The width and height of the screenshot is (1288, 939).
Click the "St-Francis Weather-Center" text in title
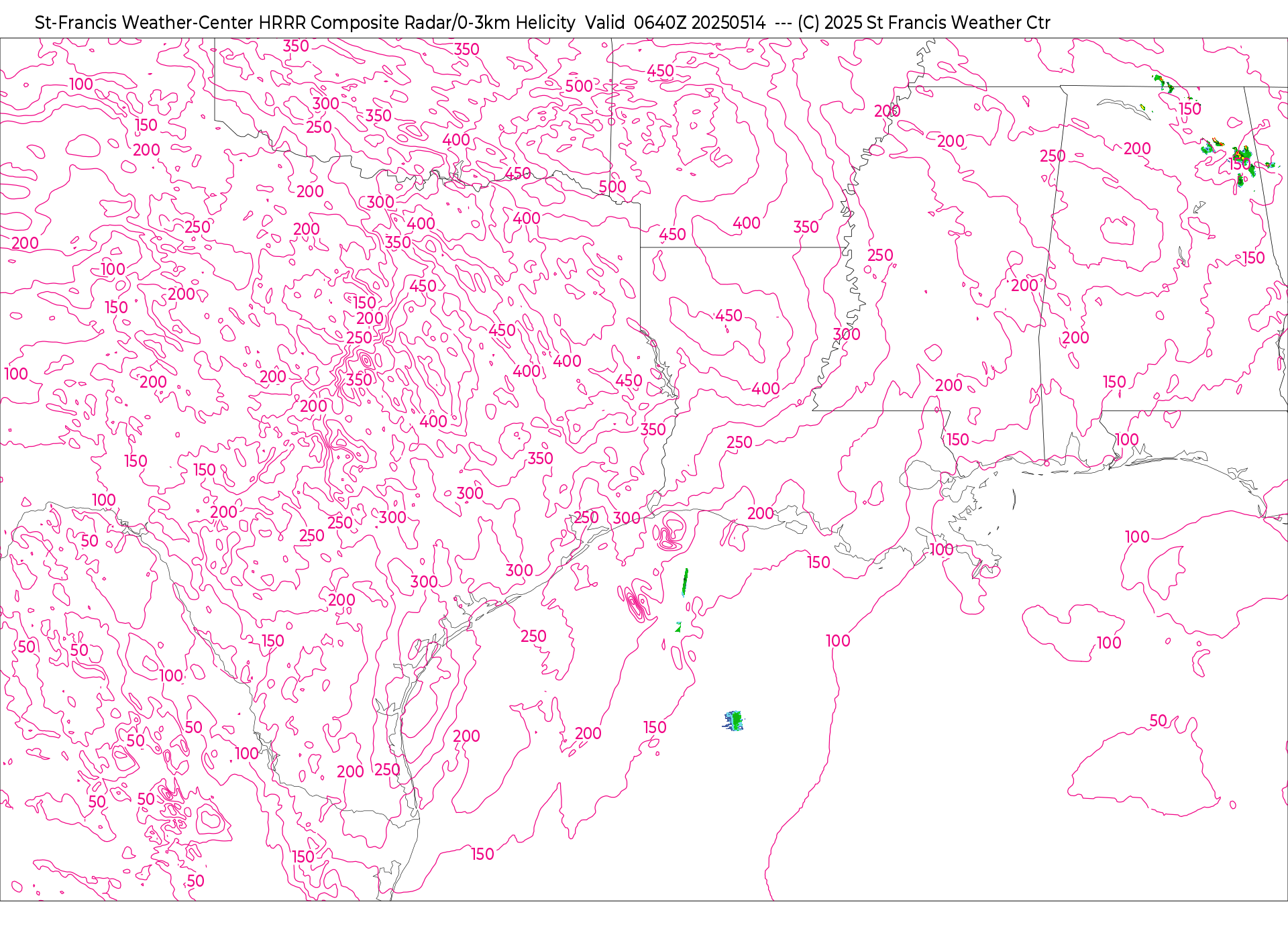click(144, 23)
